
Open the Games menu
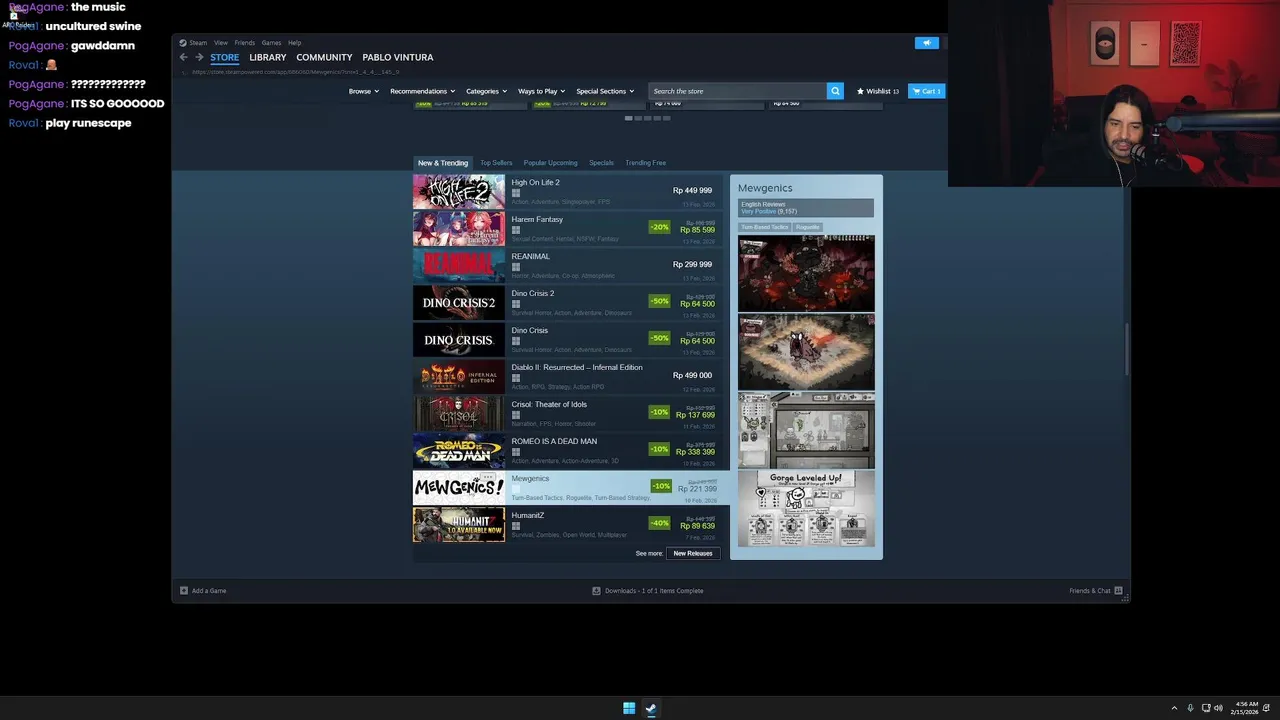coord(271,43)
